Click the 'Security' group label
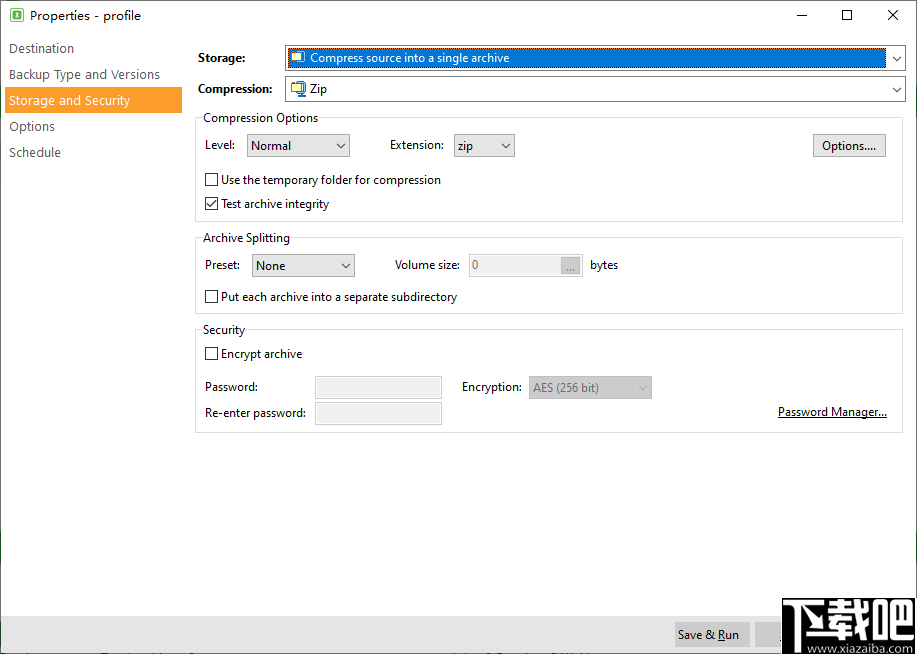 click(x=224, y=330)
